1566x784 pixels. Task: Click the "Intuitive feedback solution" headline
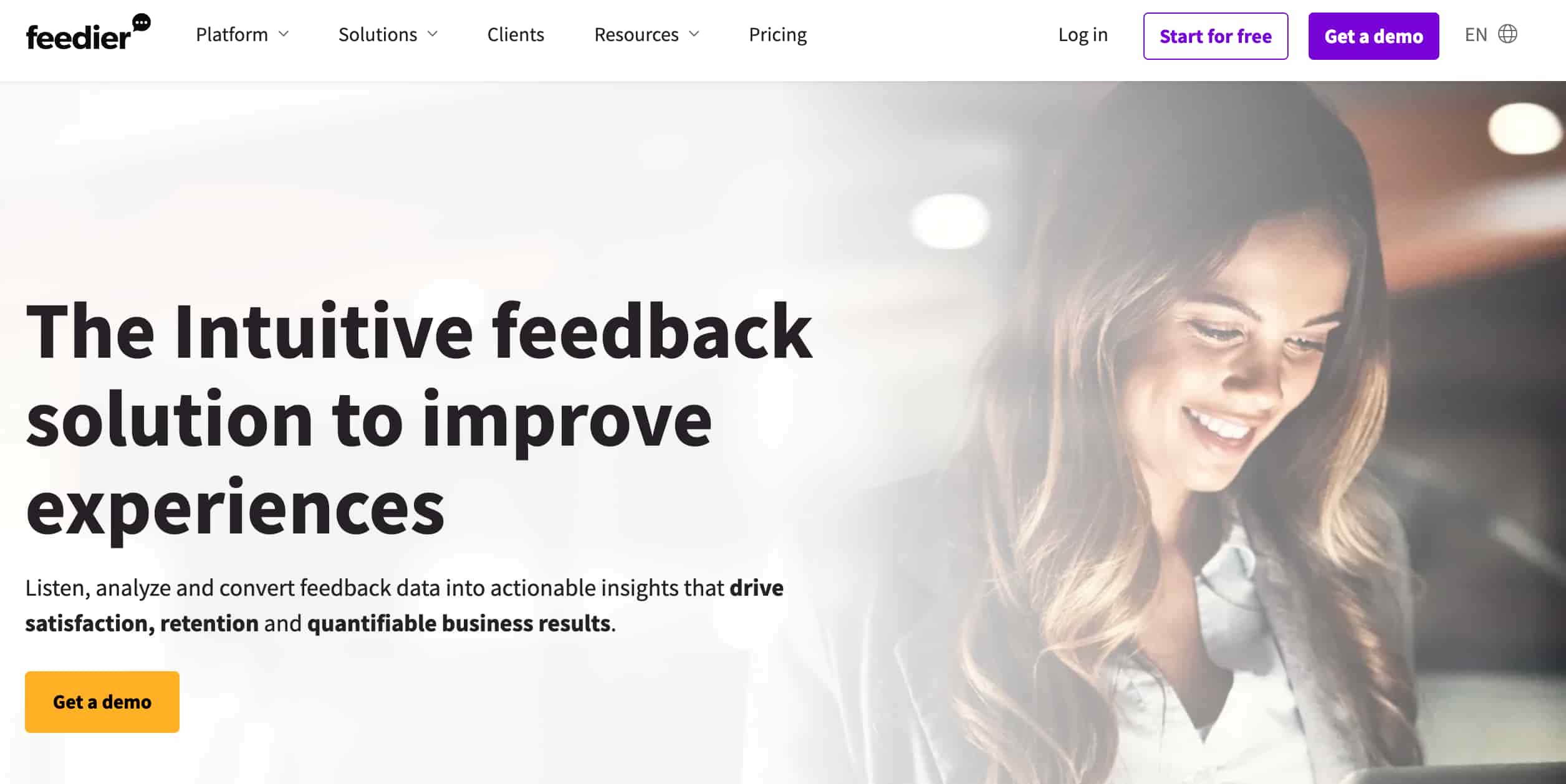point(419,419)
